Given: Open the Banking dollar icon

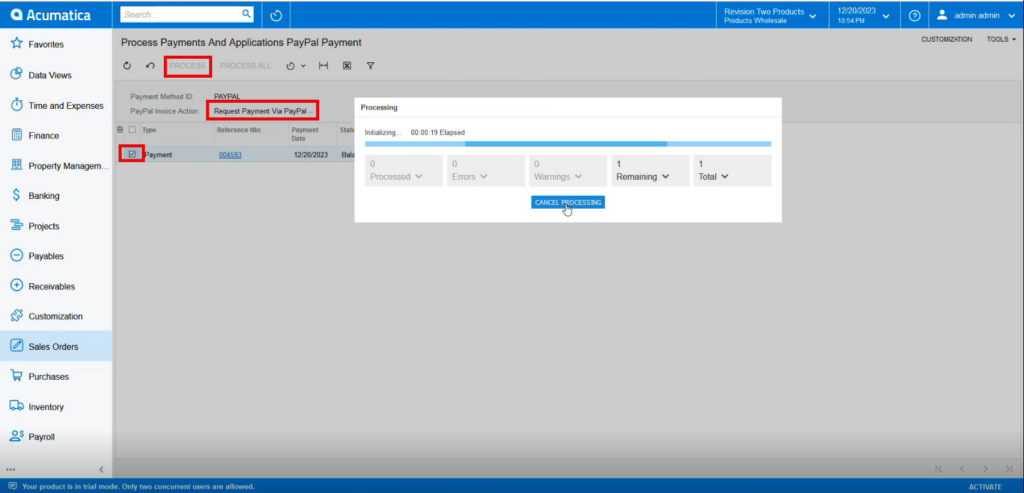Looking at the screenshot, I should tap(17, 195).
